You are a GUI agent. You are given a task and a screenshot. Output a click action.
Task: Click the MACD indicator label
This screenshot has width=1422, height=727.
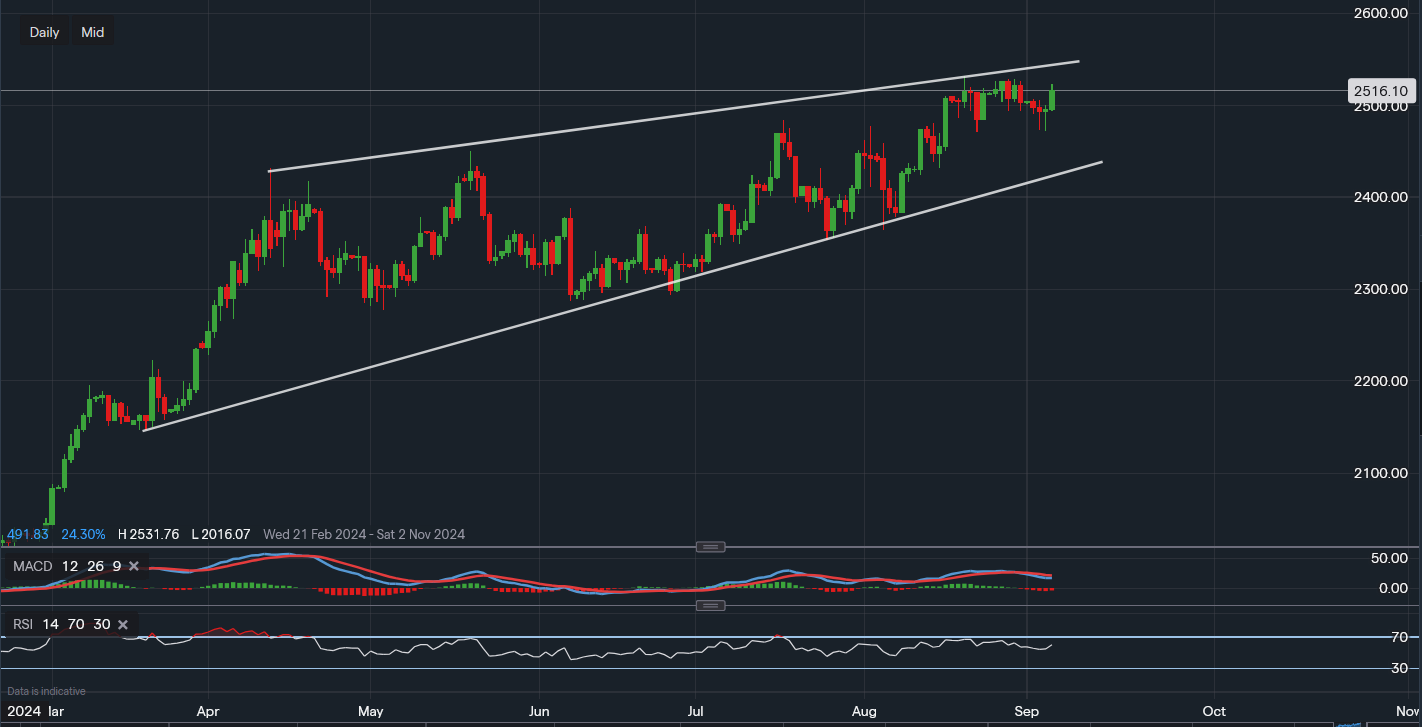[31, 567]
